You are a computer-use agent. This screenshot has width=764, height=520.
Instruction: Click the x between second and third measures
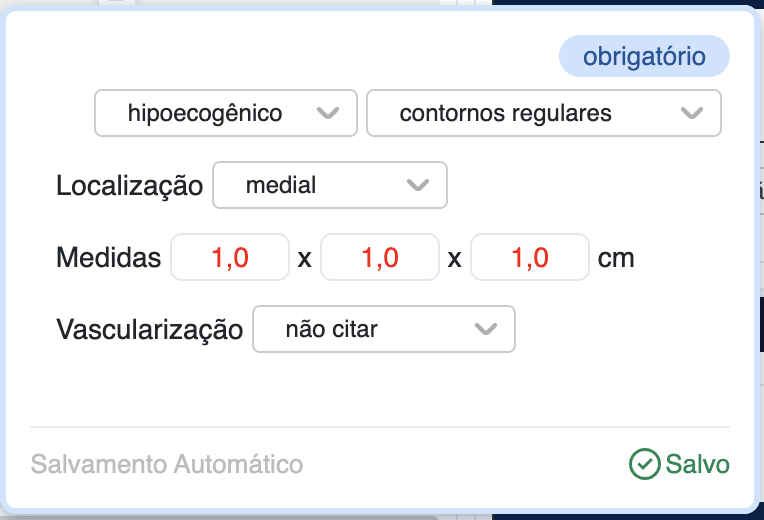455,259
